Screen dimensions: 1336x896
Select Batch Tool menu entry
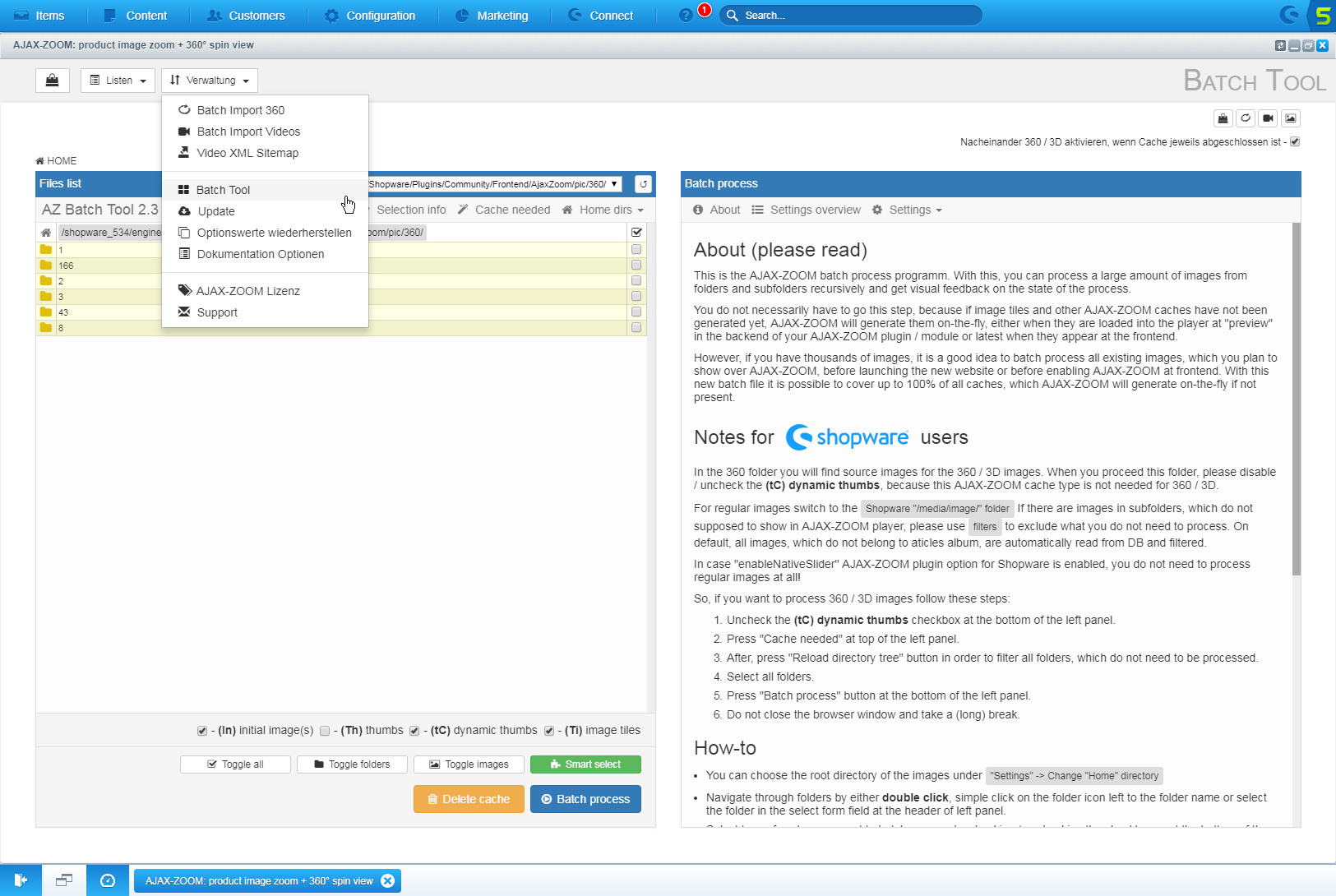265,190
